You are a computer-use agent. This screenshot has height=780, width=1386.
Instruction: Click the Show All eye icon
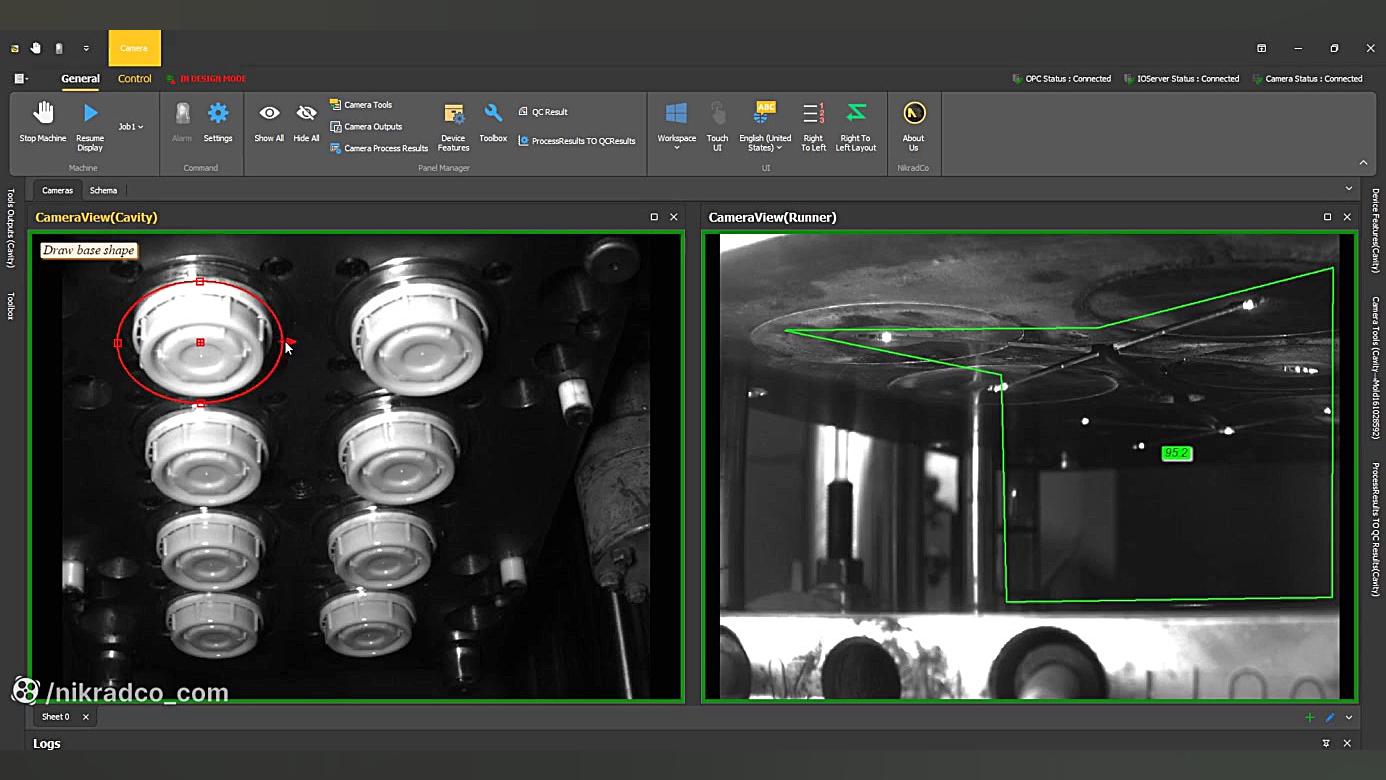269,113
